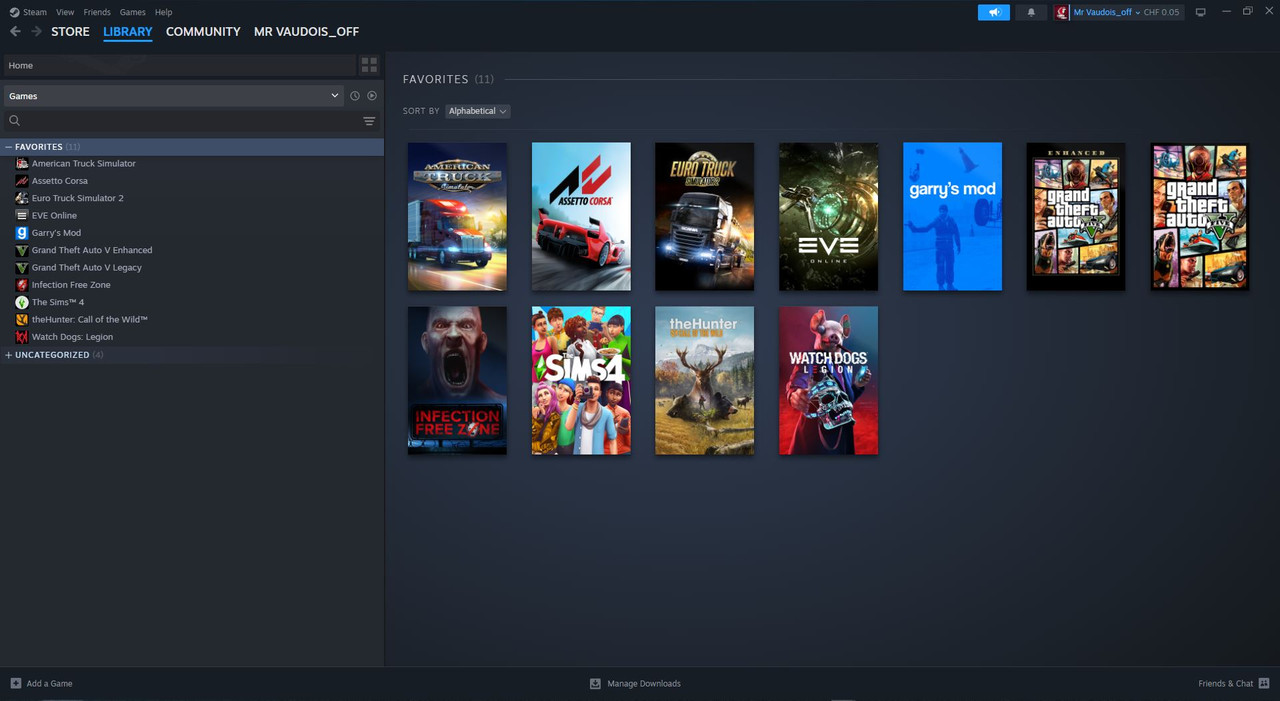Viewport: 1280px width, 701px height.
Task: Click the Garry's Mod list icon
Action: 22,233
